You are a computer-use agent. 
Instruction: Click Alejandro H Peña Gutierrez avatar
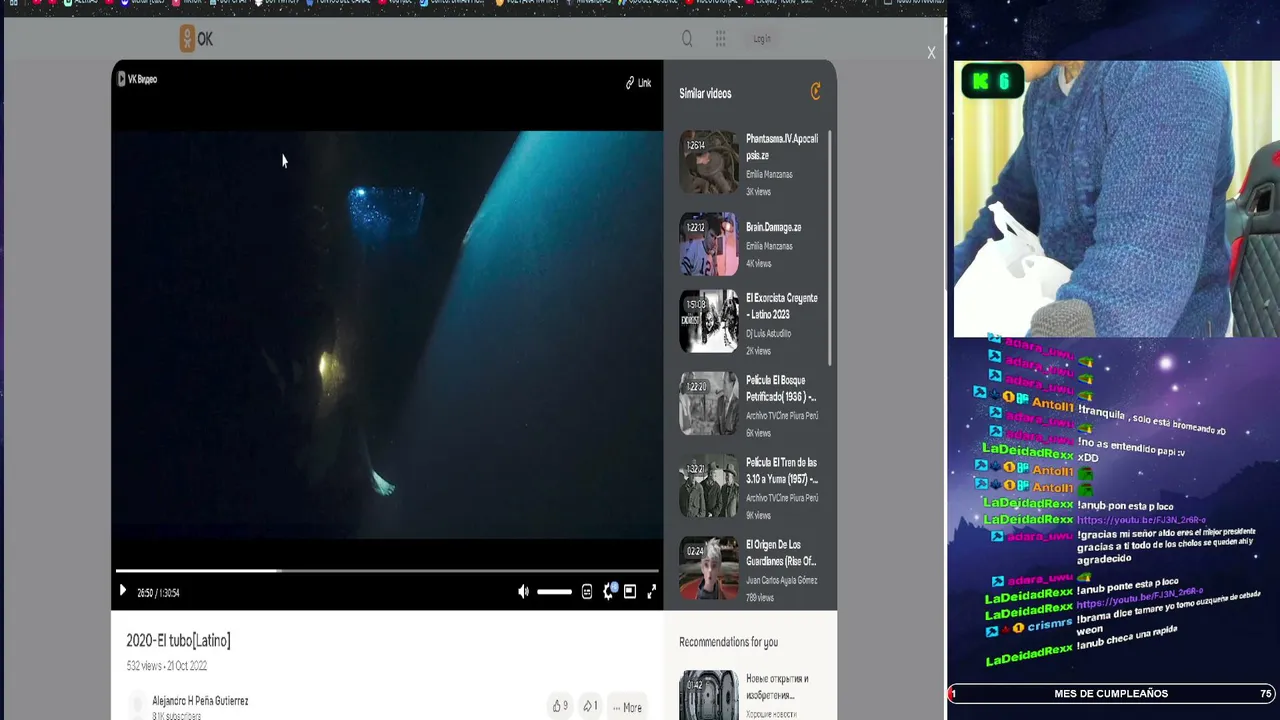138,706
